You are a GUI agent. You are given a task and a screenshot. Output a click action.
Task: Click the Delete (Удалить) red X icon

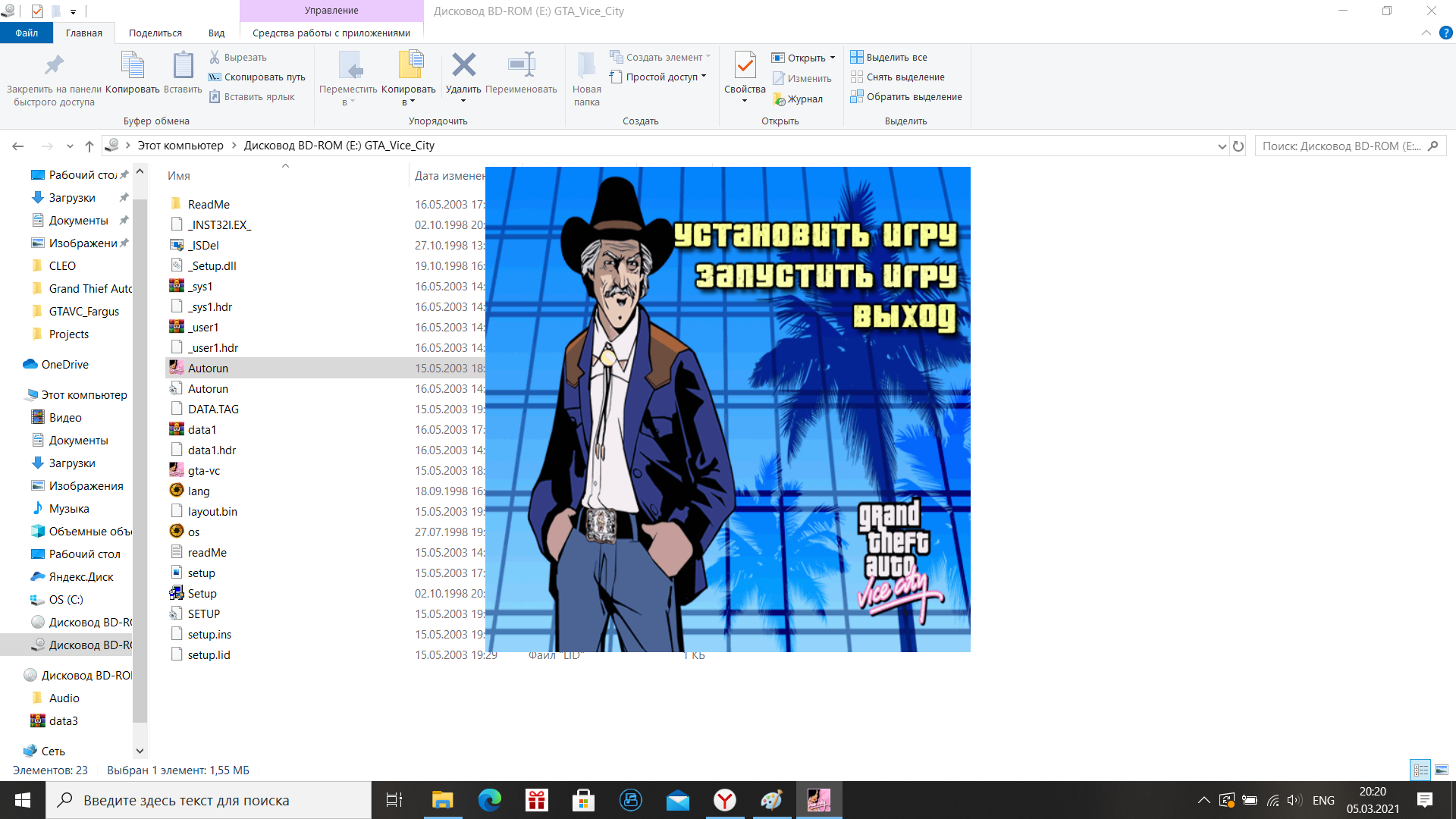point(463,65)
